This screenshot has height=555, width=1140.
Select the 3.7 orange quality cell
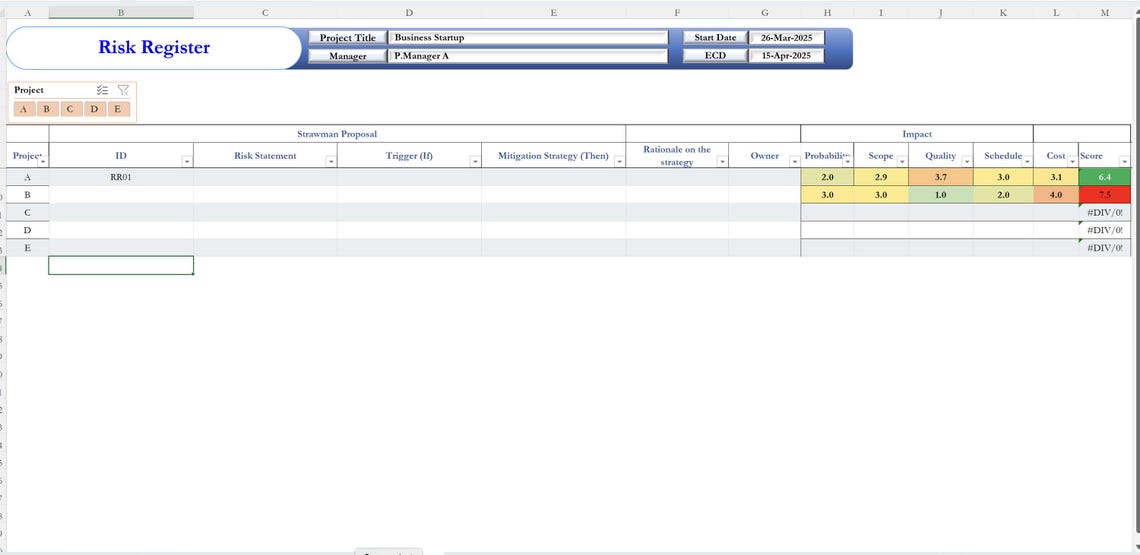940,177
